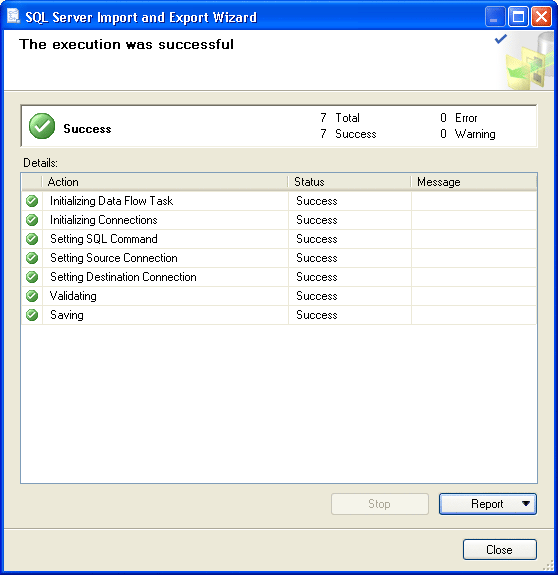Select the 'Saving' action row
Viewport: 558px width, 575px height.
(x=279, y=315)
